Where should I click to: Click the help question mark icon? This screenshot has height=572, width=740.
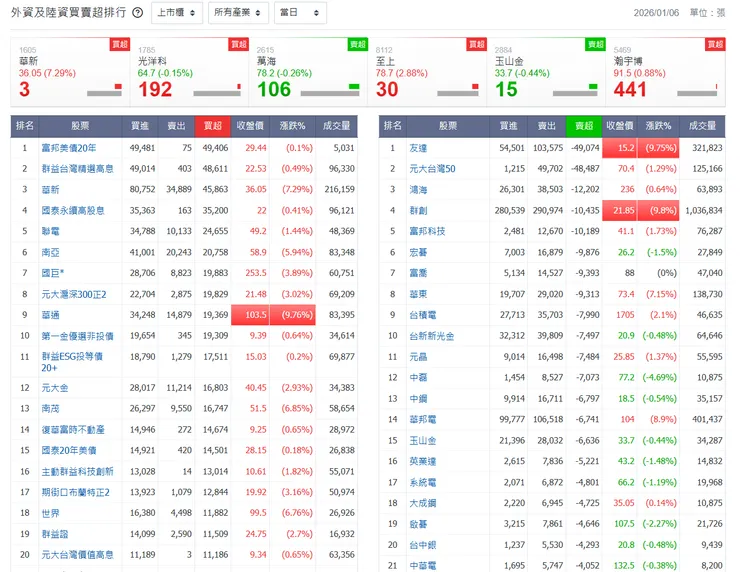[x=137, y=13]
